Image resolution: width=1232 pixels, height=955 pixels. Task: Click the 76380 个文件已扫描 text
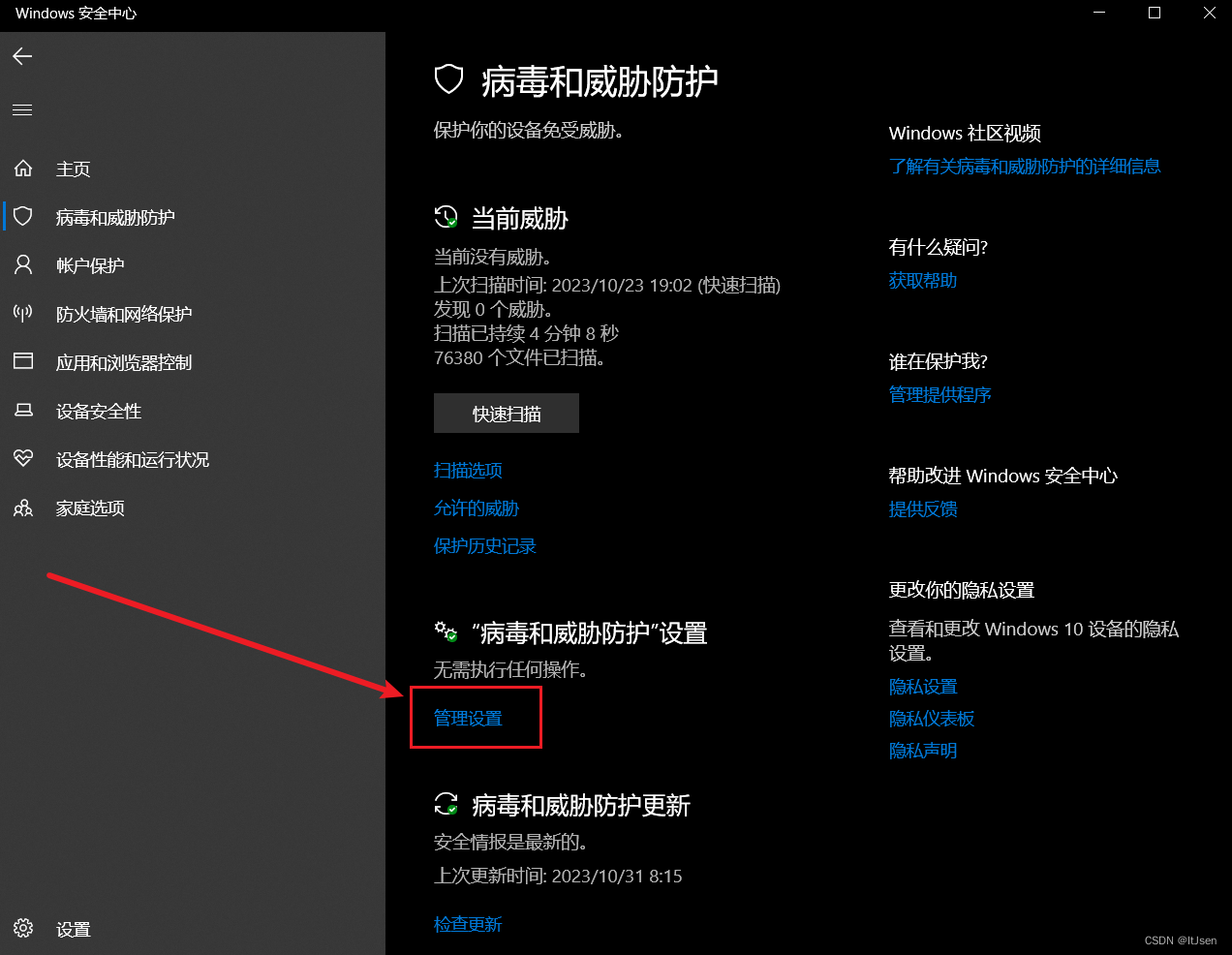(520, 357)
